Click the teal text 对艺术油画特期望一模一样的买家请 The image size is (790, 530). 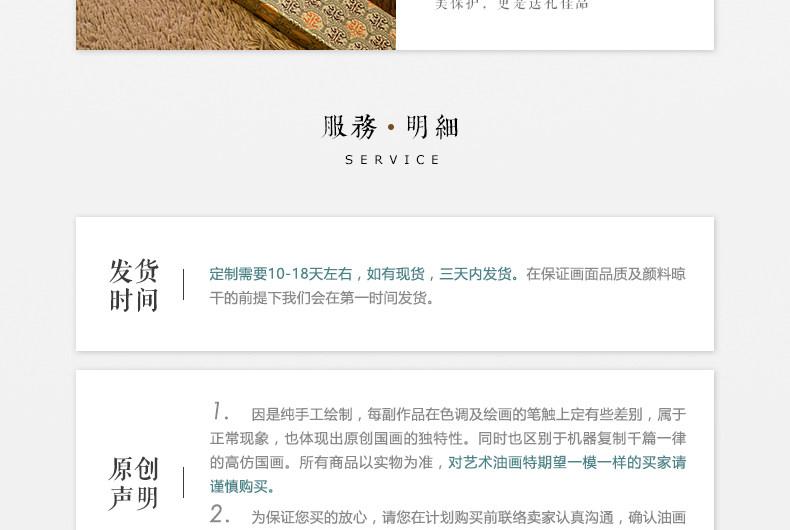coord(567,462)
